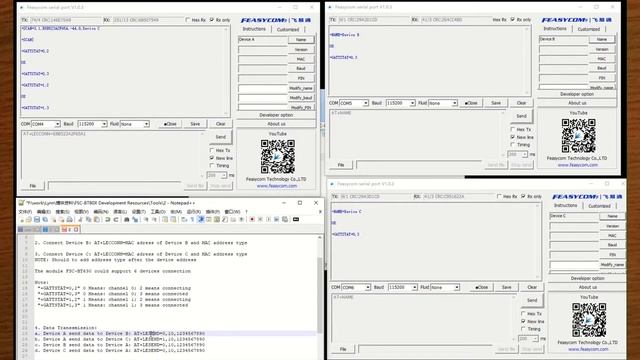Open the COM5 port dropdown in Device B window
The width and height of the screenshot is (640, 360).
pyautogui.click(x=366, y=103)
